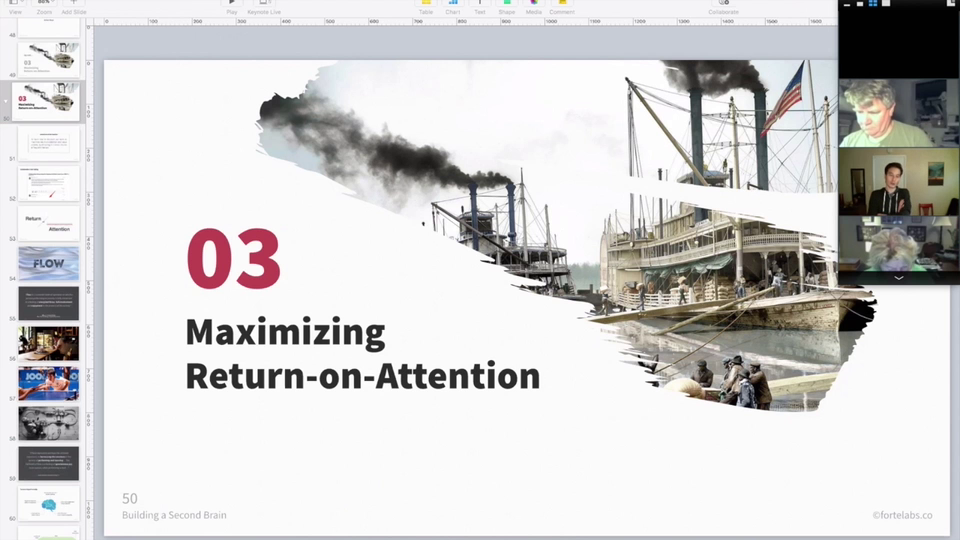Select slide 56 photo thumbnail

tap(48, 343)
